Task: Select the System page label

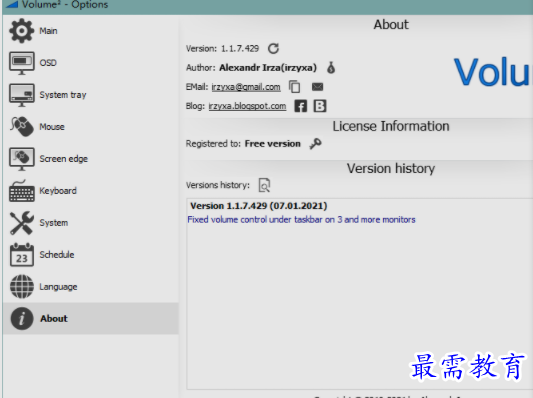Action: tap(54, 223)
